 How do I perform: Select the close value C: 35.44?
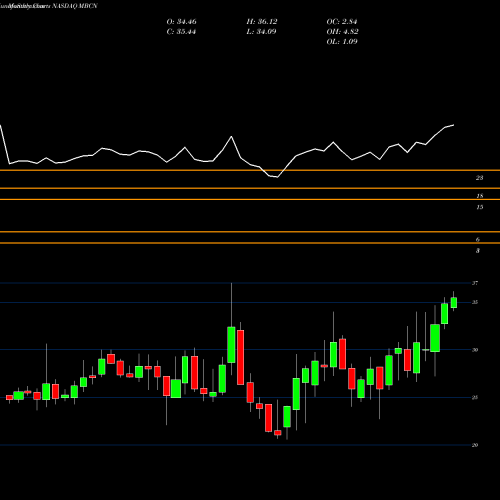(x=181, y=32)
